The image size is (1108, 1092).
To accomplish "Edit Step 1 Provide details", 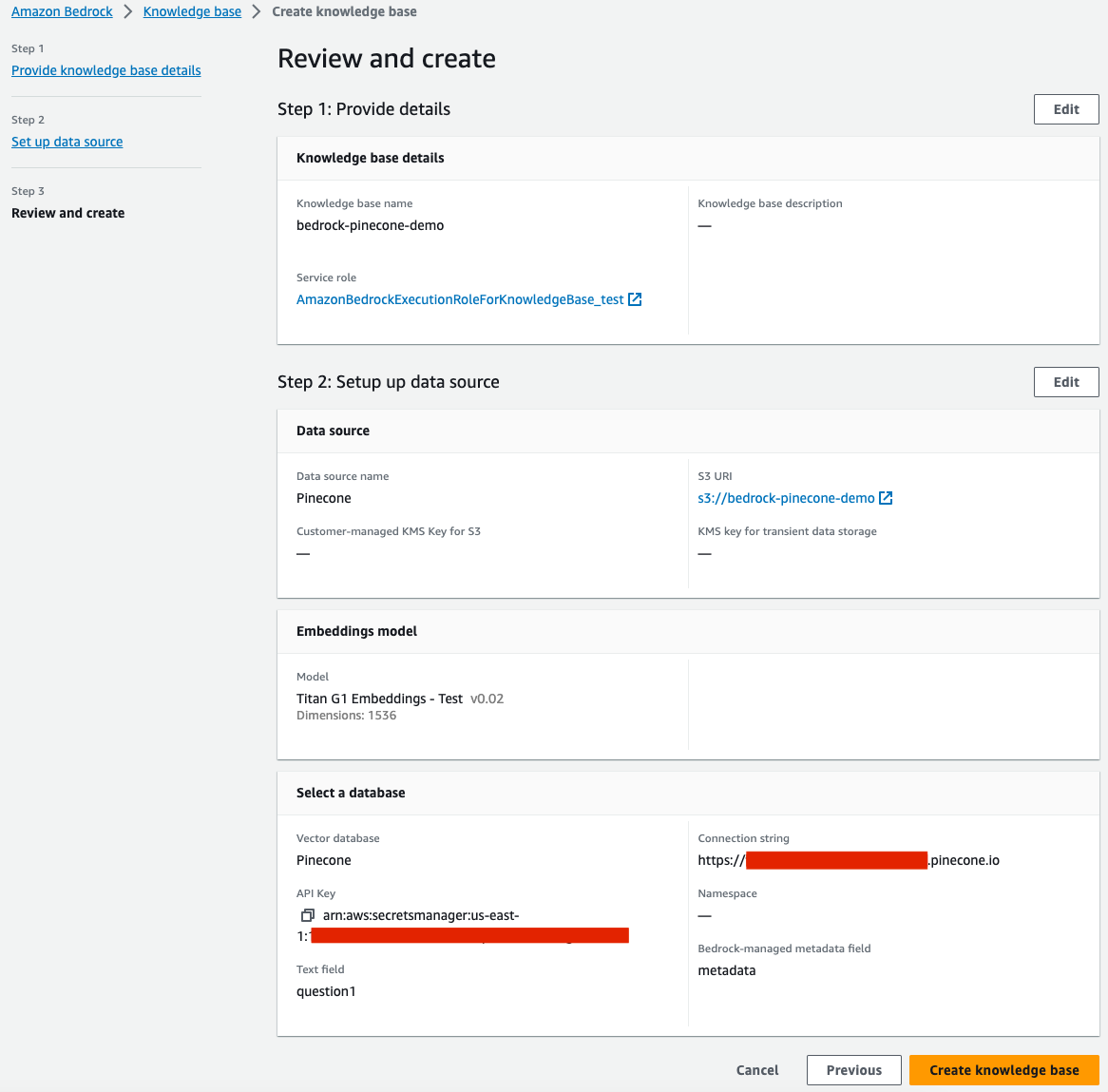I will click(1065, 109).
